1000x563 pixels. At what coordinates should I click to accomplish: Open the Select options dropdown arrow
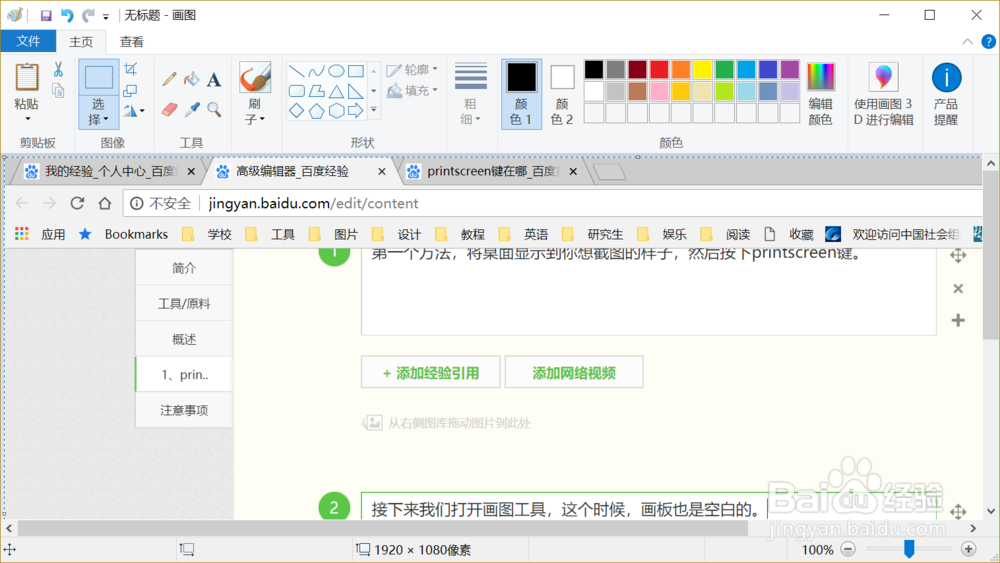(x=106, y=119)
